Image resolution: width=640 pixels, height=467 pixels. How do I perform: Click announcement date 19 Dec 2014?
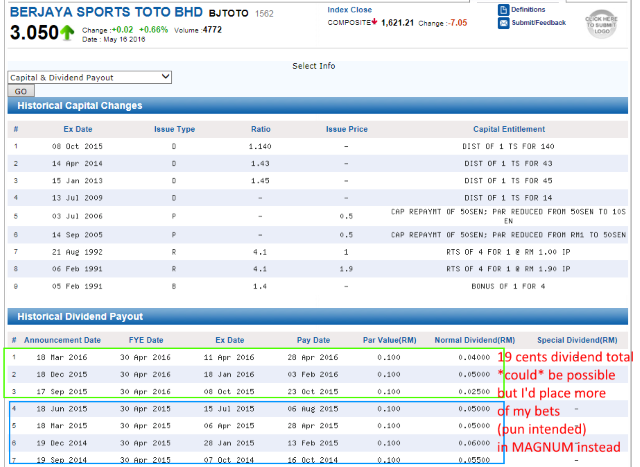click(62, 443)
